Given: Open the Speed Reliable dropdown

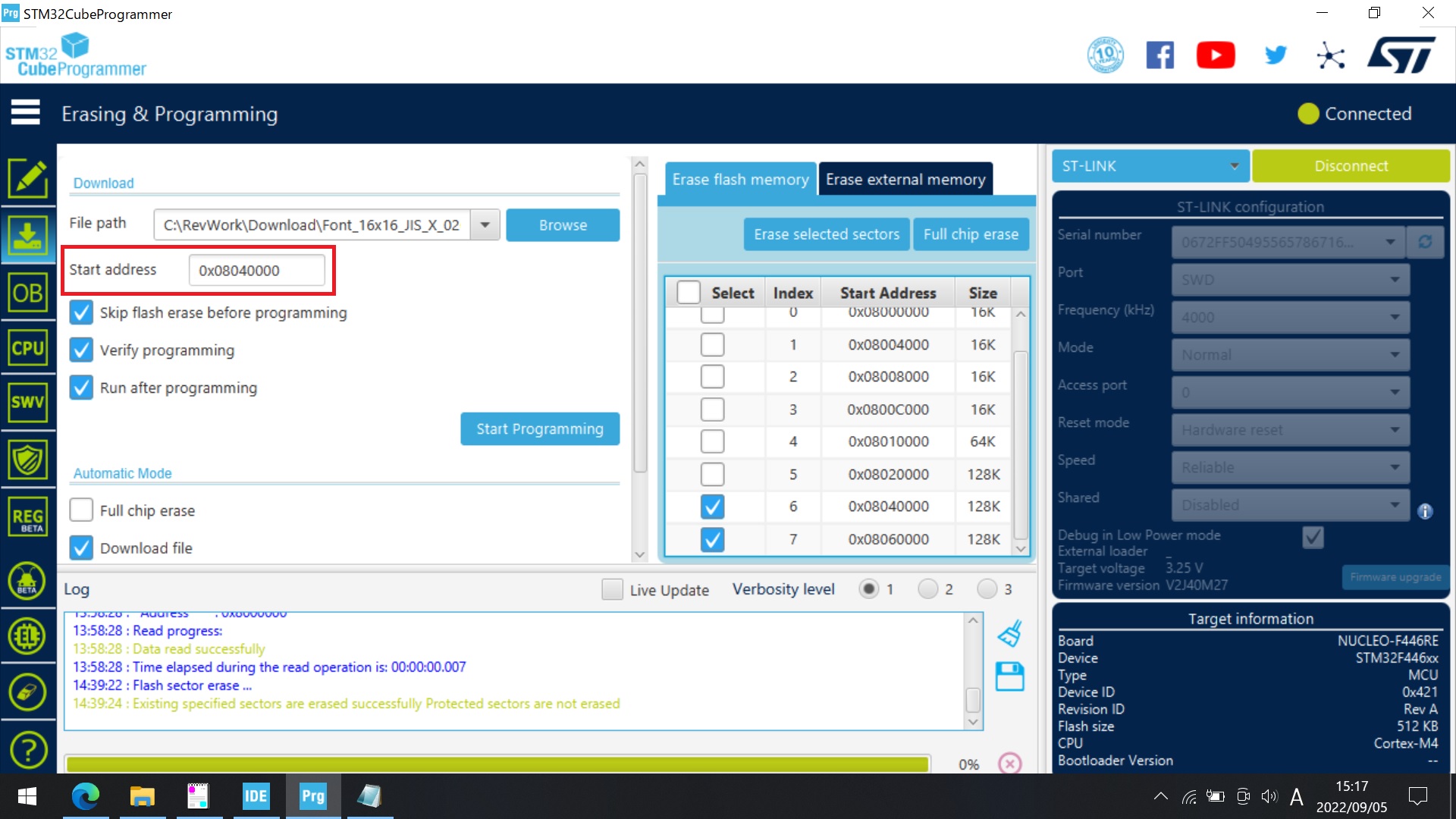Looking at the screenshot, I should point(1291,467).
